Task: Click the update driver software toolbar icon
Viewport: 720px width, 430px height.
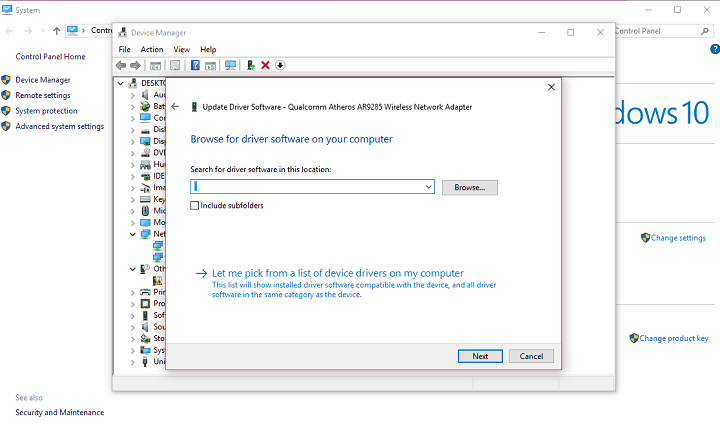Action: point(250,65)
